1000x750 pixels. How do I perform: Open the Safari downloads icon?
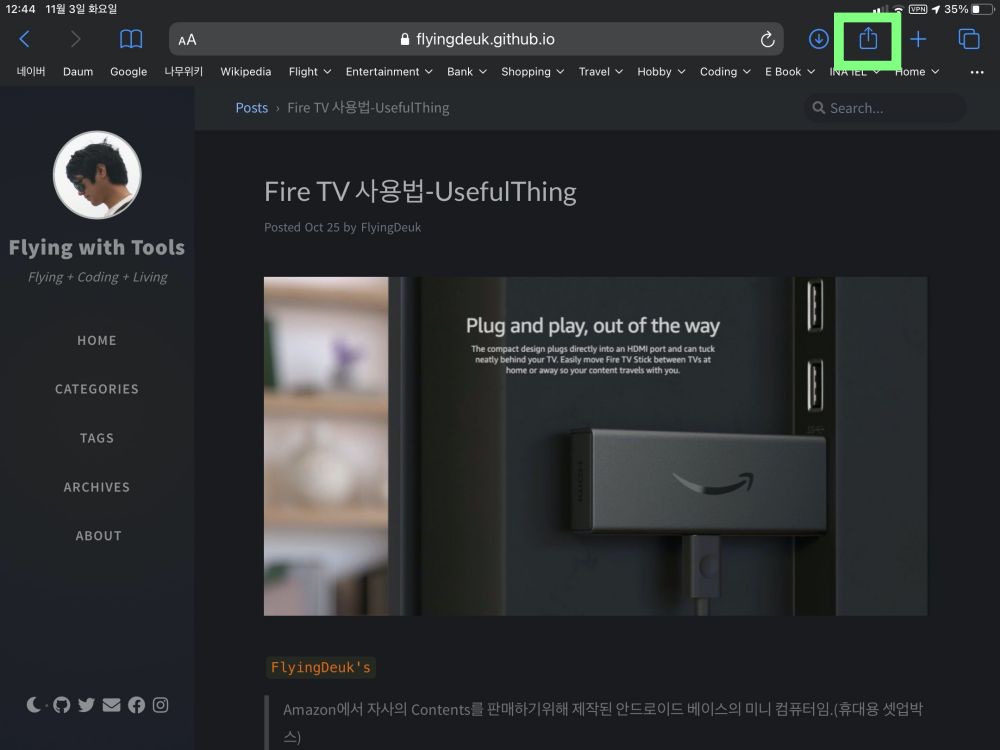pos(818,40)
